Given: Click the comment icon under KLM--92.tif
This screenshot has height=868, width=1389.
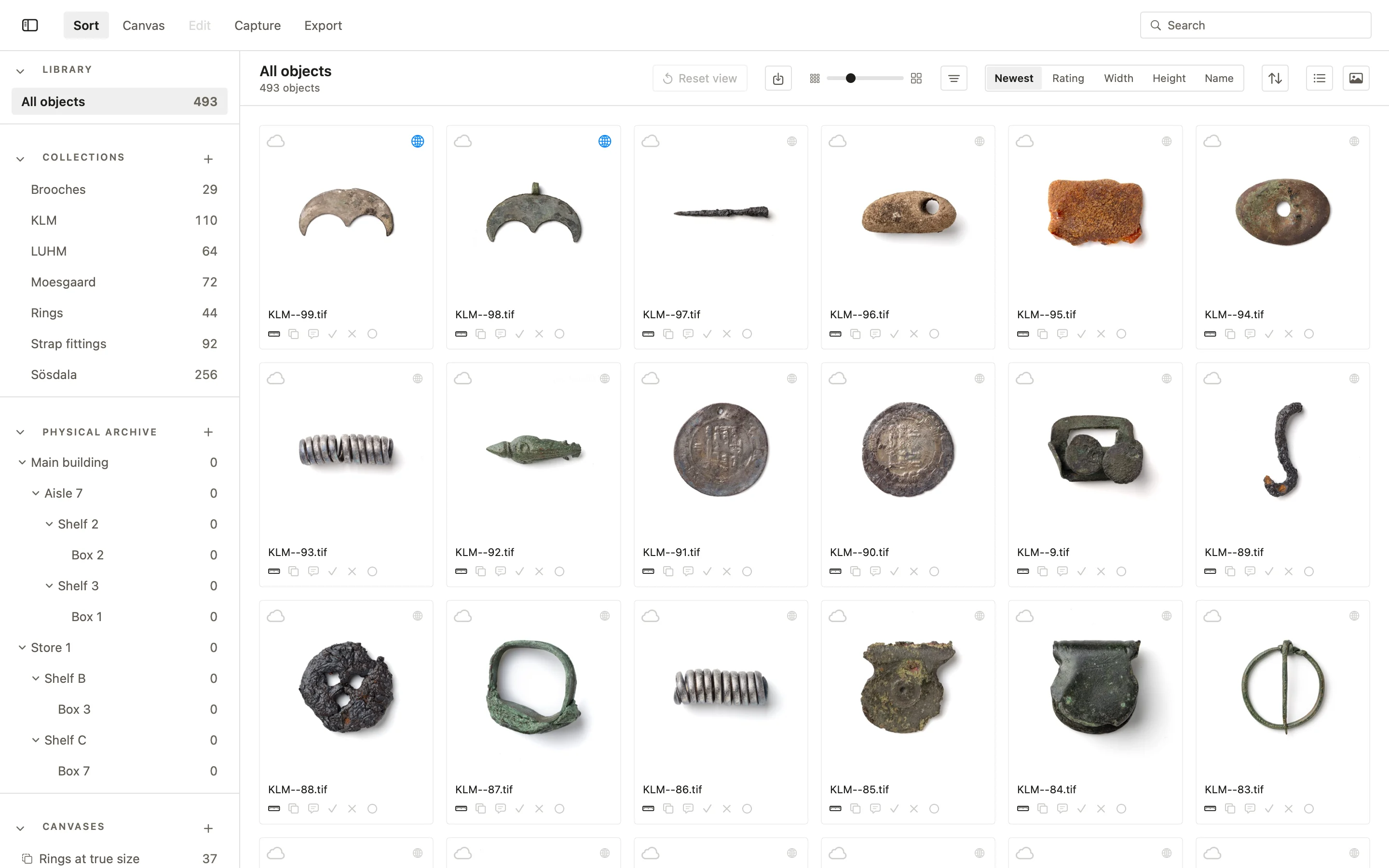Looking at the screenshot, I should [501, 571].
